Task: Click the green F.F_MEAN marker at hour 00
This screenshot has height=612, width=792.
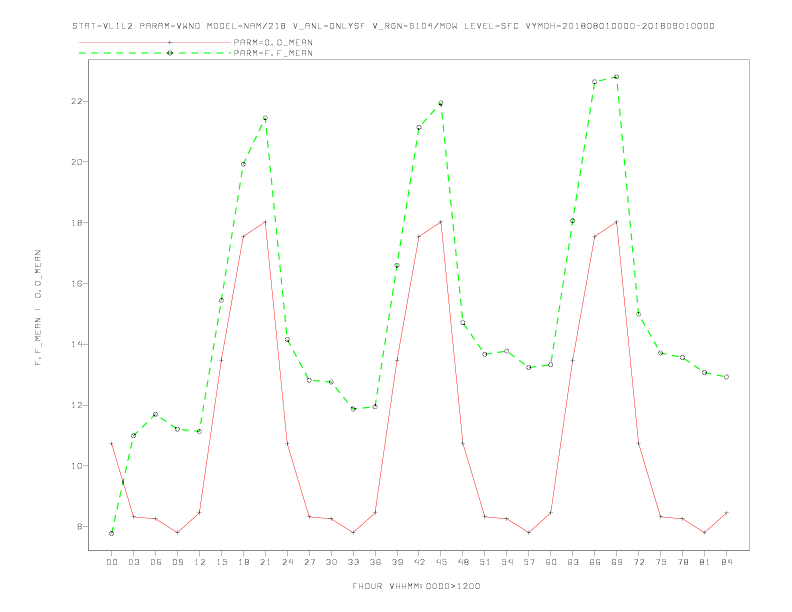Action: (112, 533)
